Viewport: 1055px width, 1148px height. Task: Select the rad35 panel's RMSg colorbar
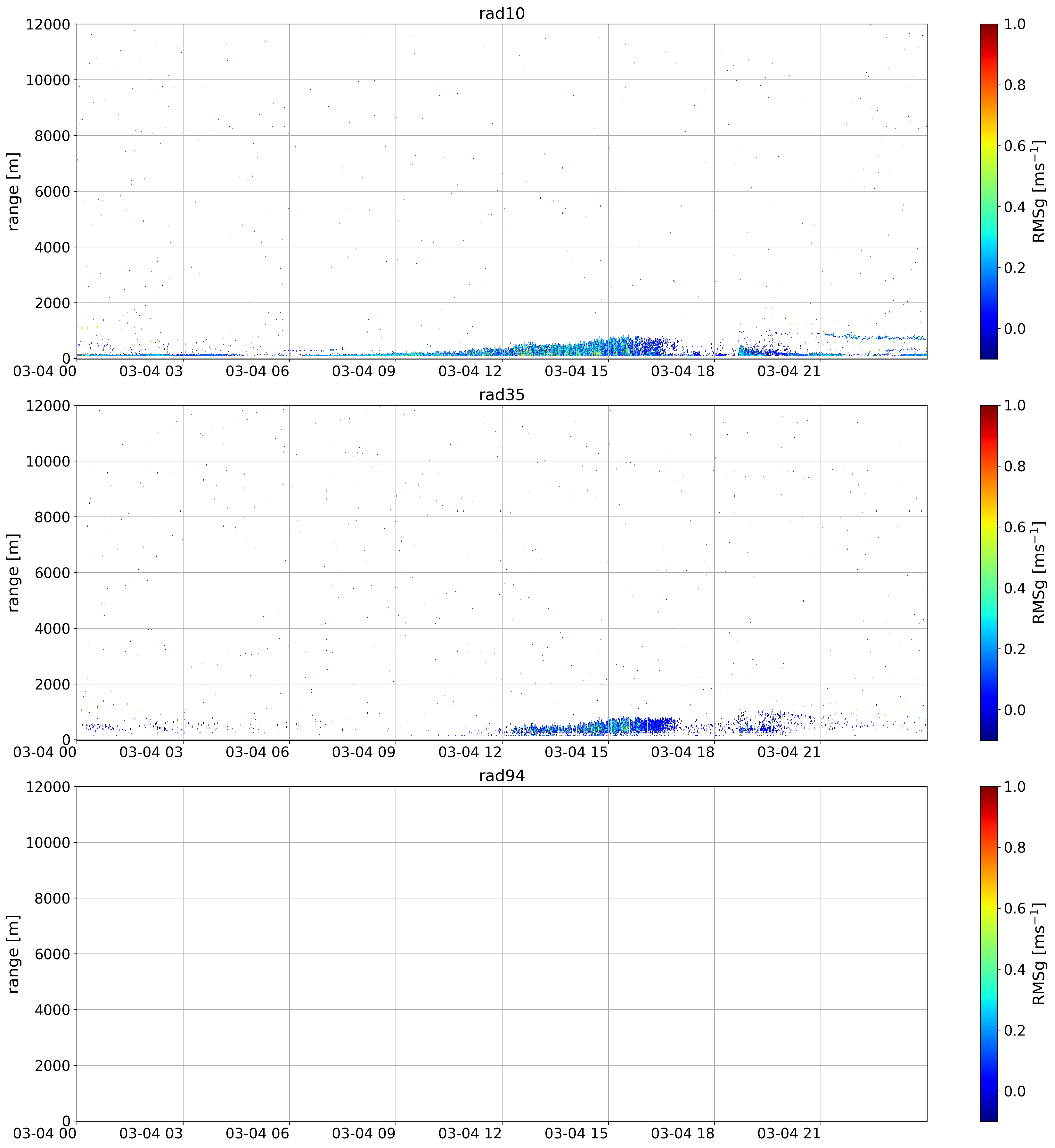pyautogui.click(x=989, y=573)
